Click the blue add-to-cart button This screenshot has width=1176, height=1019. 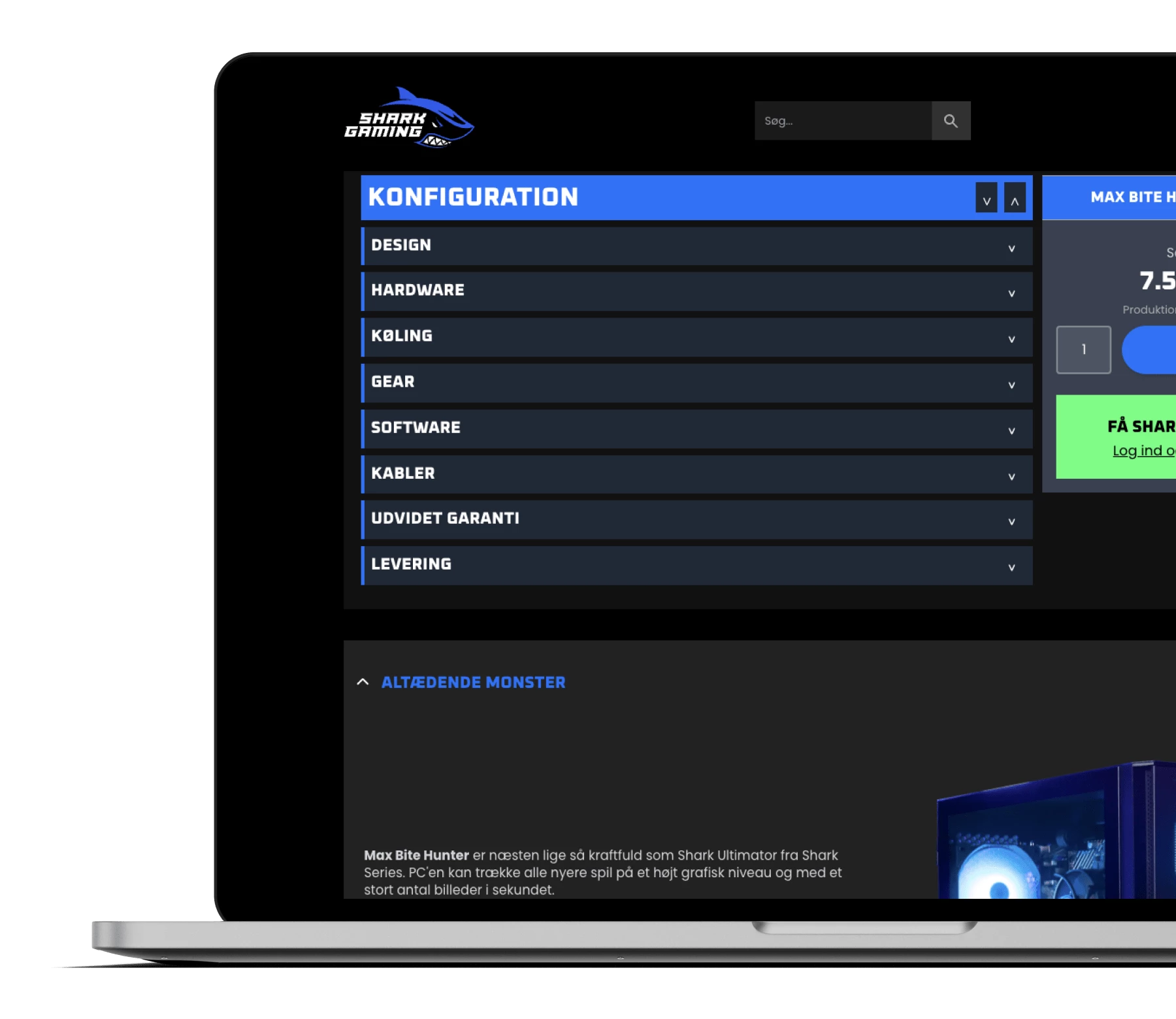[x=1149, y=350]
